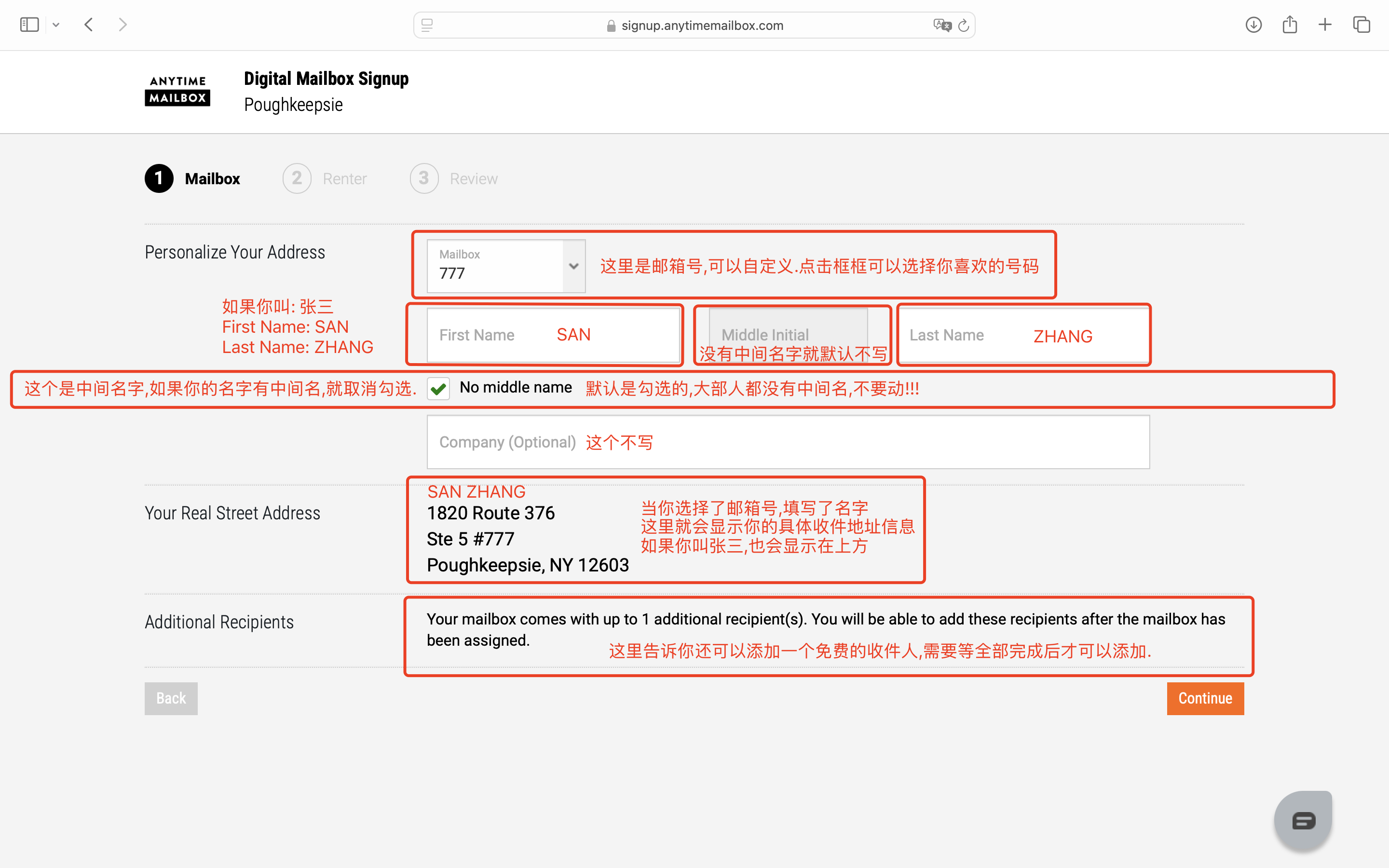Image resolution: width=1389 pixels, height=868 pixels.
Task: Click Poughkeepsie, NY 12603 text
Action: click(x=528, y=565)
